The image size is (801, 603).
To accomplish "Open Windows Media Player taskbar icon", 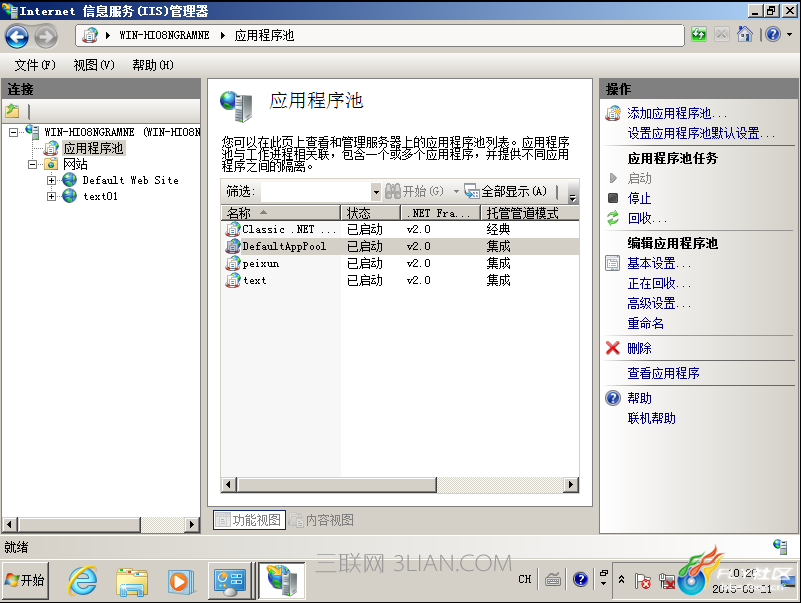I will (180, 582).
